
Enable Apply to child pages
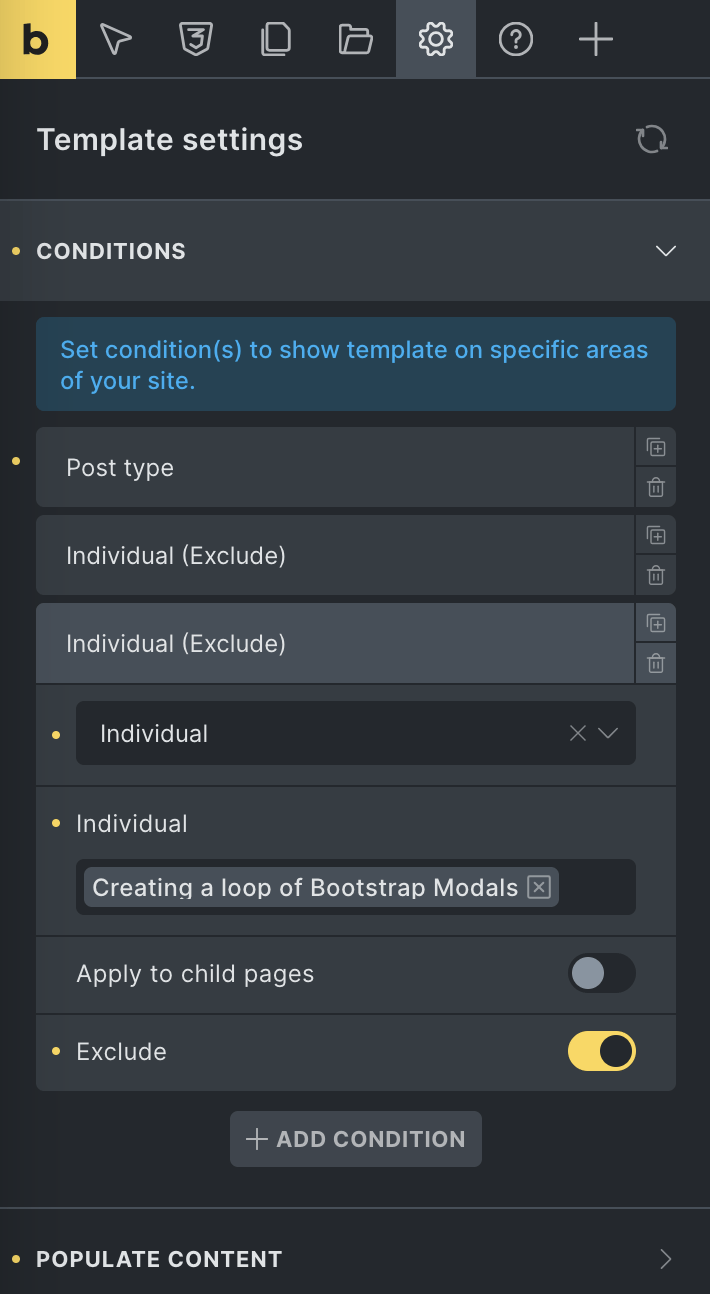[602, 973]
